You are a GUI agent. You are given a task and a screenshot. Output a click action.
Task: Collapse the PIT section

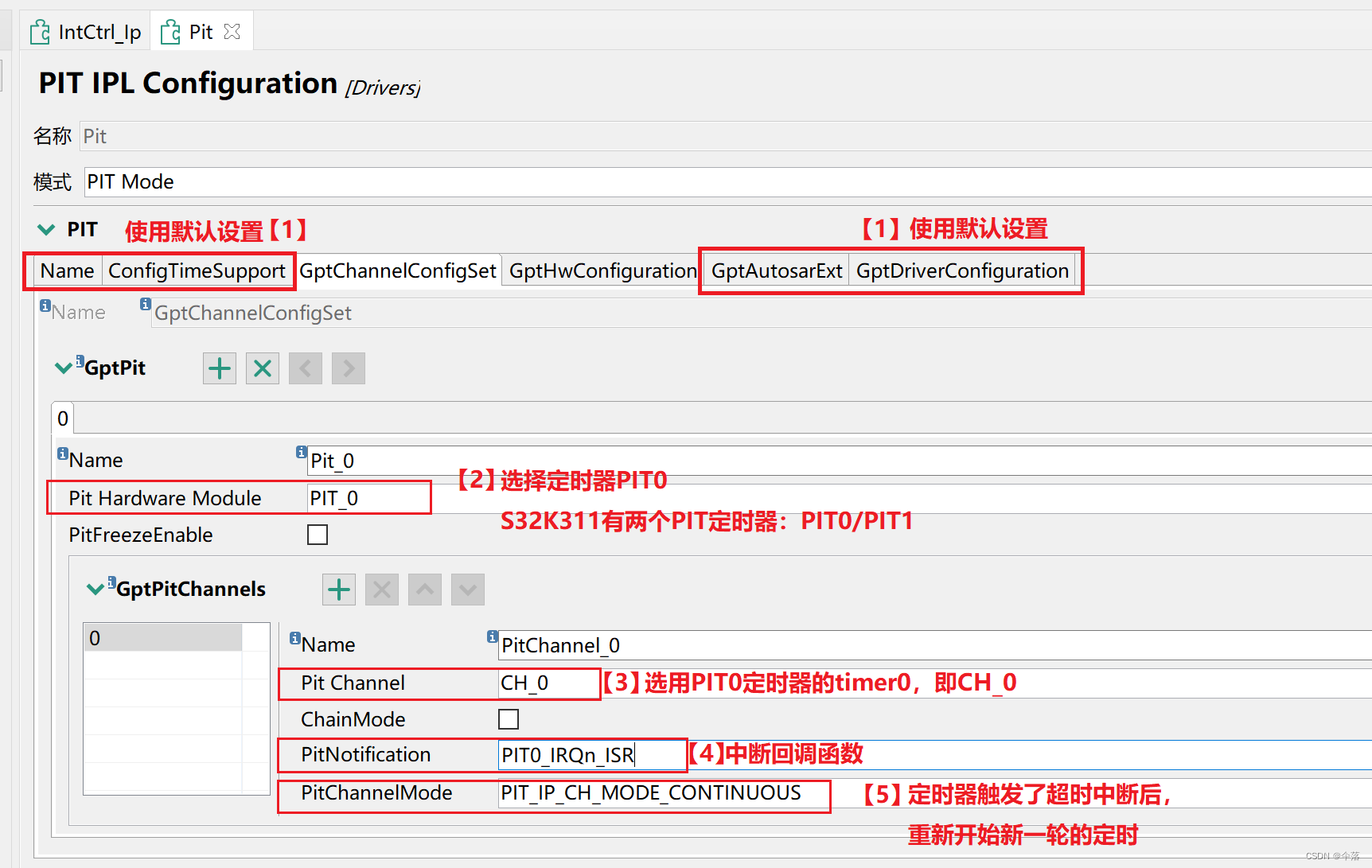coord(46,229)
